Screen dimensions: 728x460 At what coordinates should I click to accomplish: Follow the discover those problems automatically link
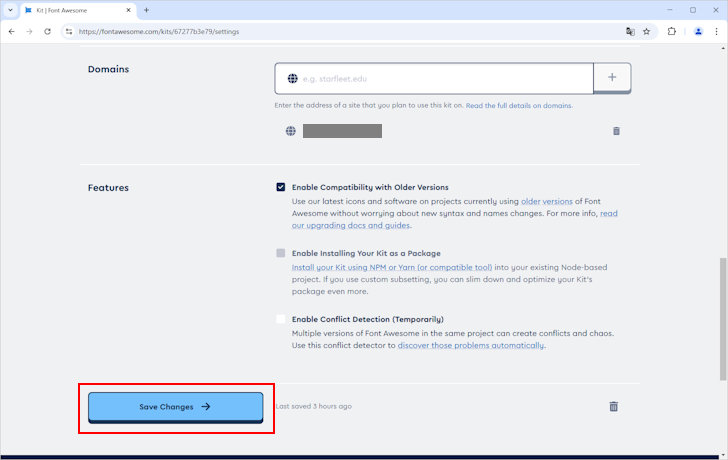coord(471,345)
